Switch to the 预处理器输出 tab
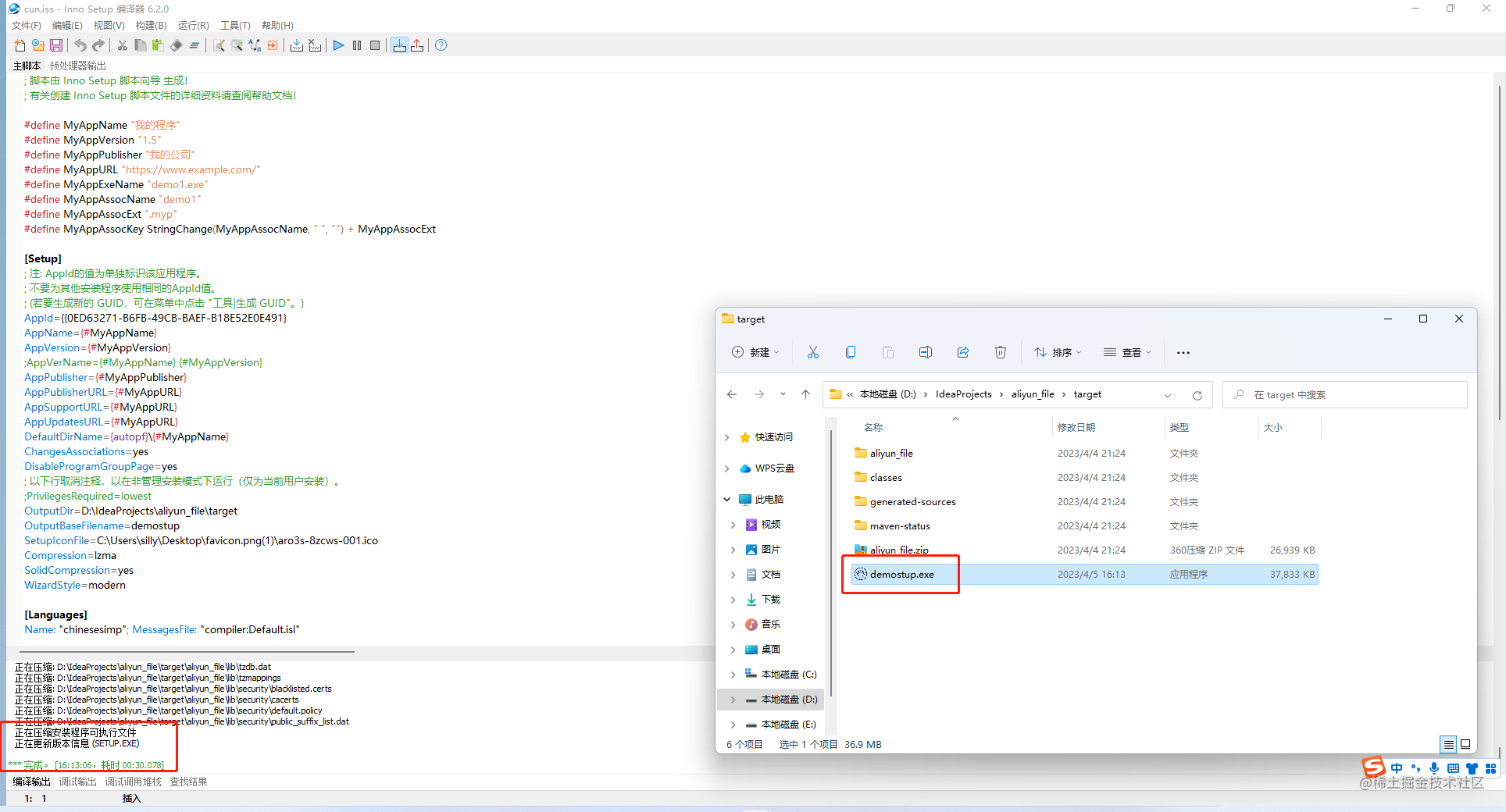1506x812 pixels. [76, 66]
